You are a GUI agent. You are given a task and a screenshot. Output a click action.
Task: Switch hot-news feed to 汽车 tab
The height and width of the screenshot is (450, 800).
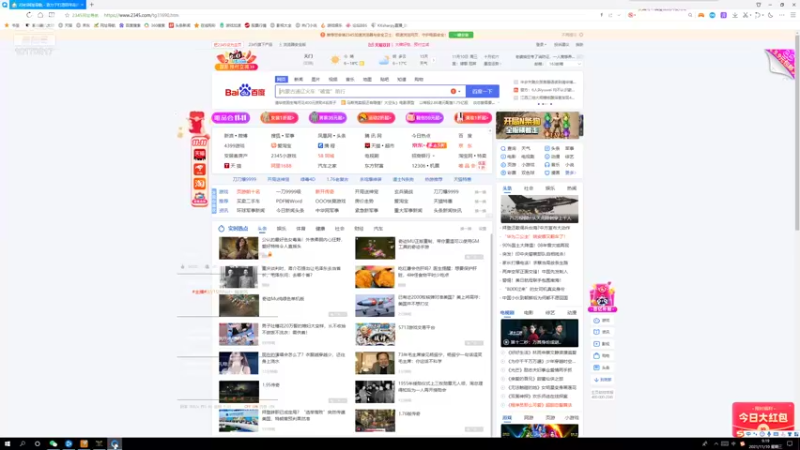tap(378, 229)
